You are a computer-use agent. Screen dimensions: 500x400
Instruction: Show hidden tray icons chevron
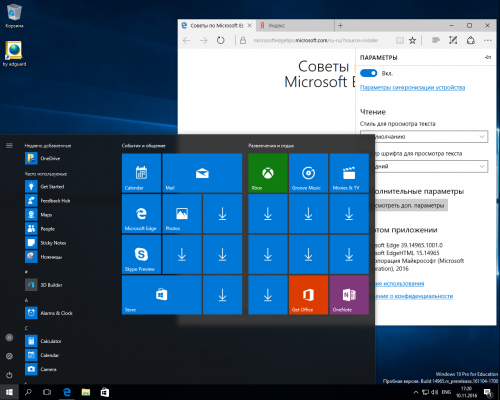tap(416, 392)
